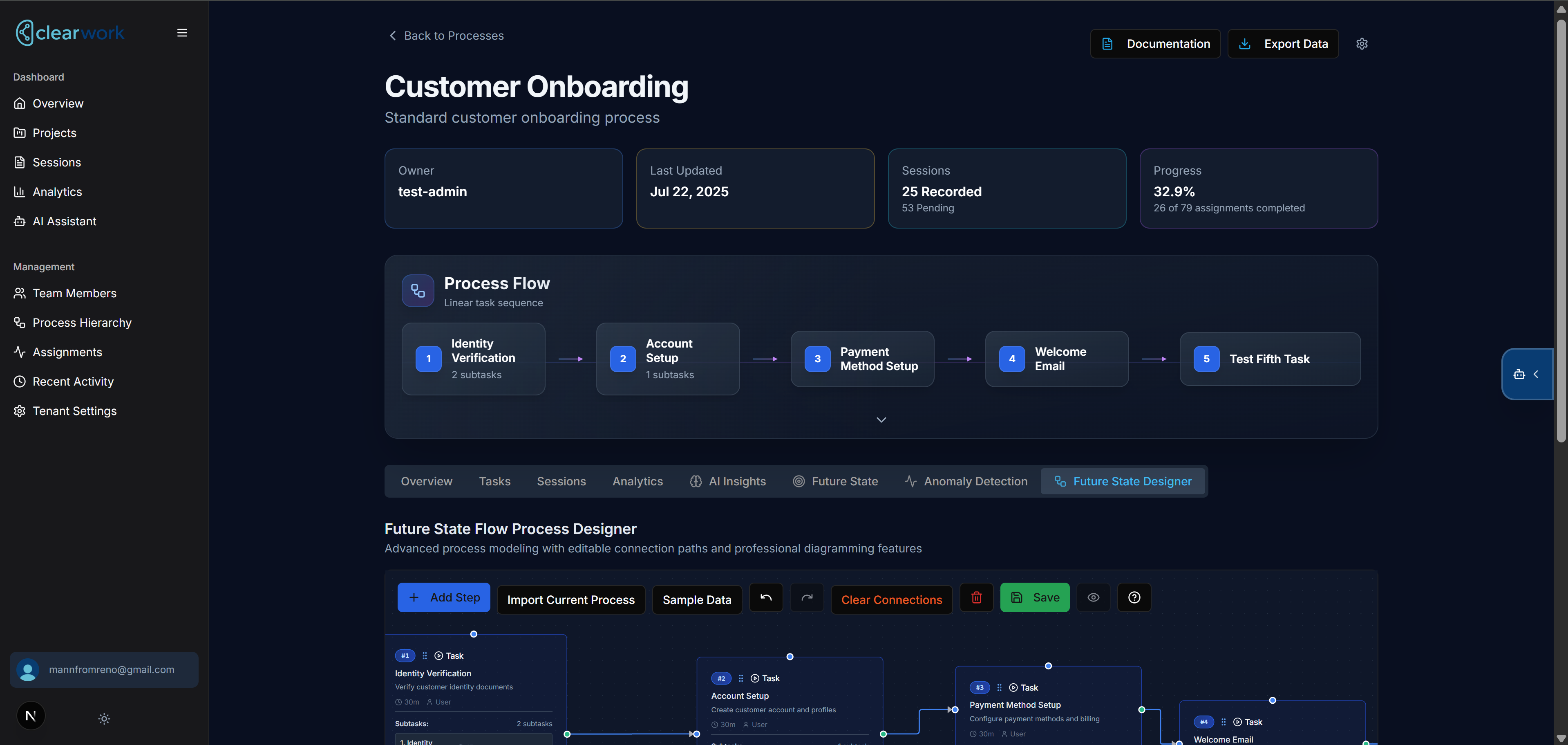This screenshot has width=1568, height=745.
Task: Click the settings gear next to Export Data
Action: tap(1362, 44)
